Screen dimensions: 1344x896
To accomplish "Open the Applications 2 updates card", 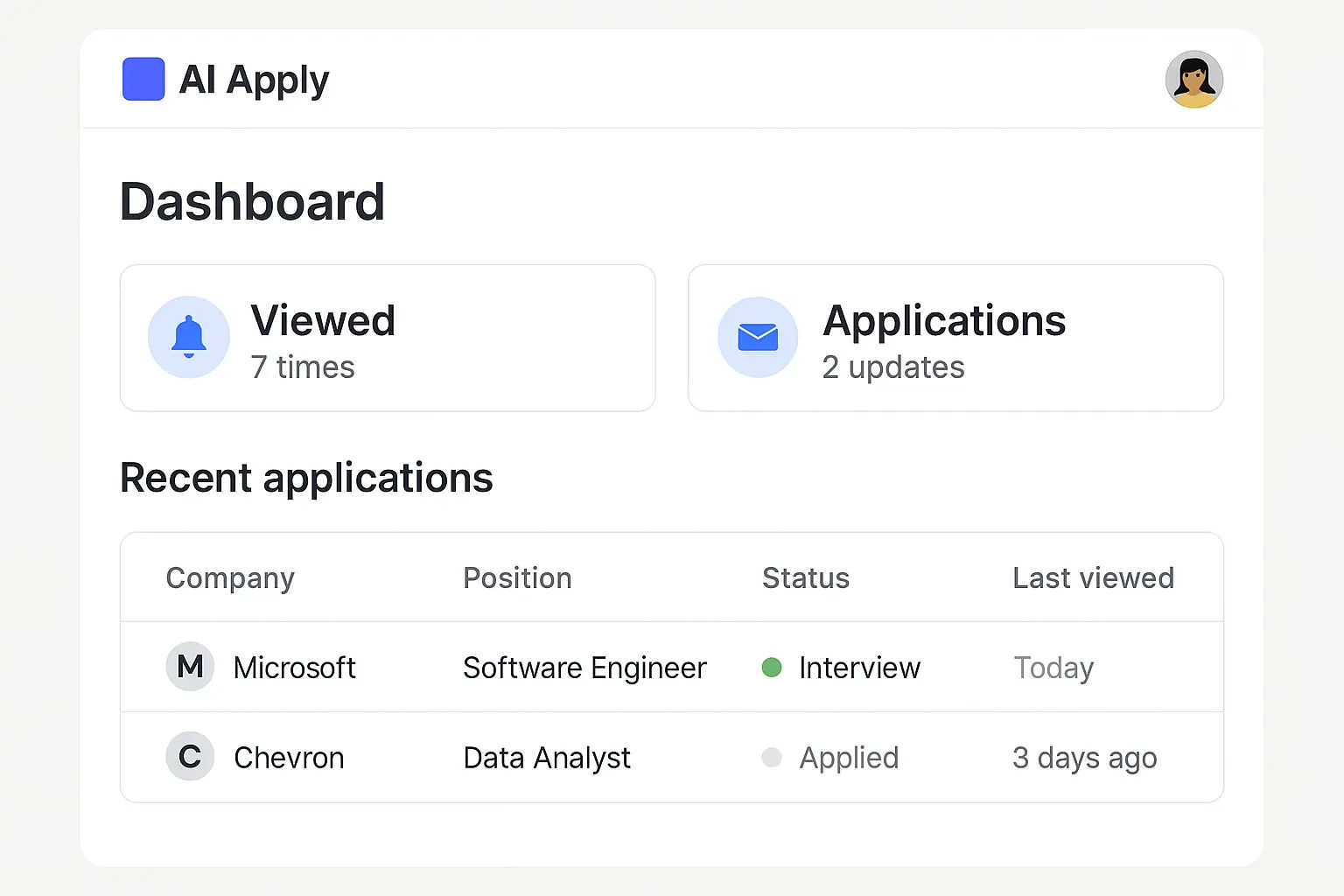I will [x=955, y=338].
